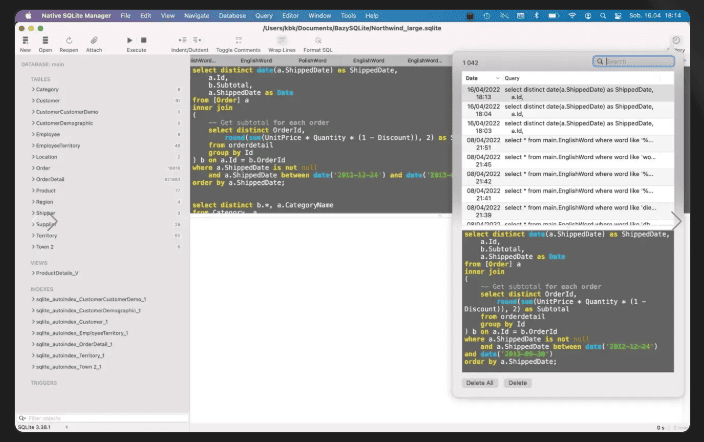Click the battery status icon
The height and width of the screenshot is (442, 704).
click(553, 16)
